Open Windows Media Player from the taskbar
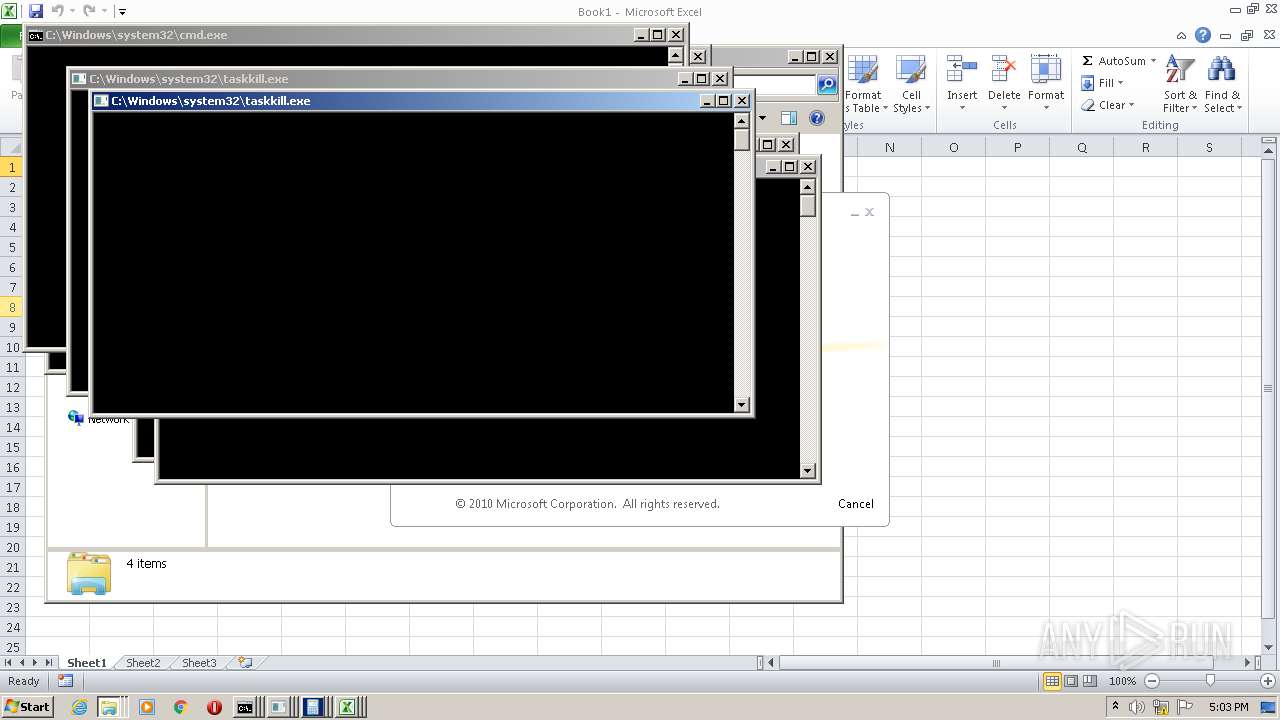1280x720 pixels. (x=147, y=707)
